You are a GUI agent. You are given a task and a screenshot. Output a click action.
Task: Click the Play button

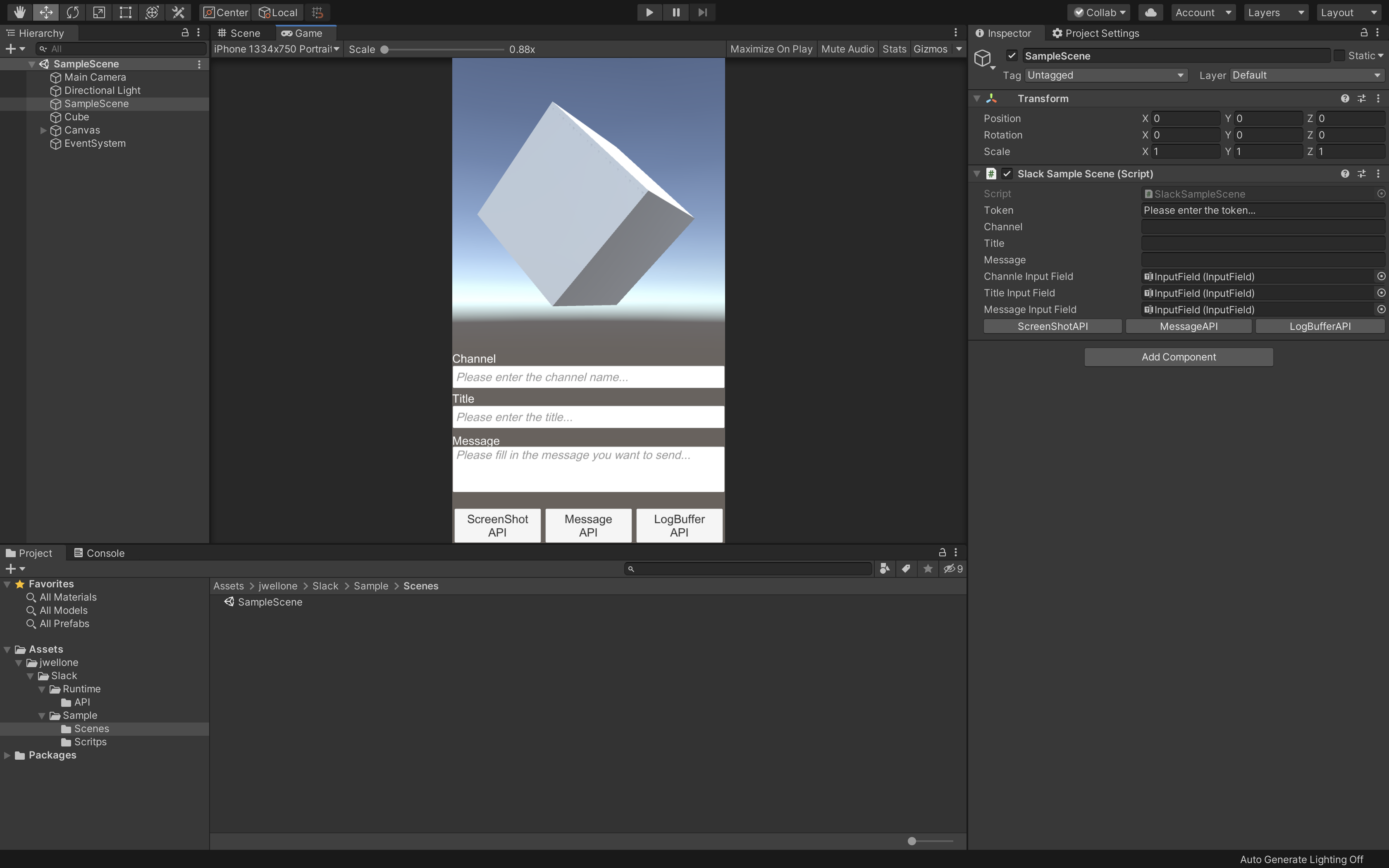649,12
